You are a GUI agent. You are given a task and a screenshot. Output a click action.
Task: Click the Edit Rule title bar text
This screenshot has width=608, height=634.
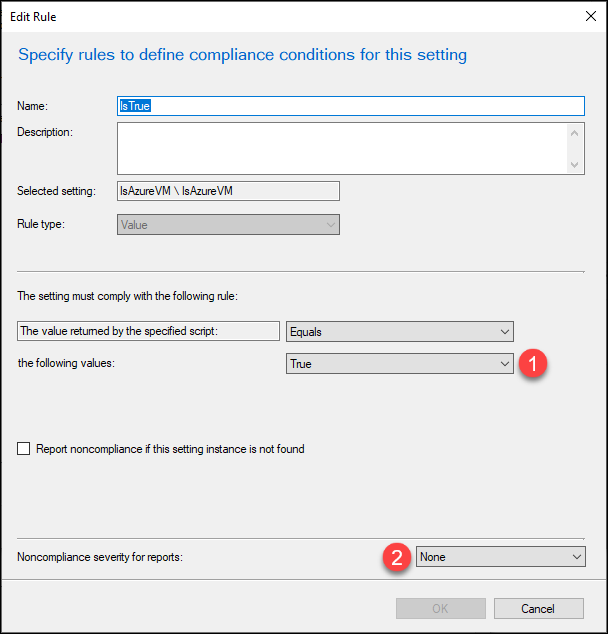pyautogui.click(x=33, y=17)
